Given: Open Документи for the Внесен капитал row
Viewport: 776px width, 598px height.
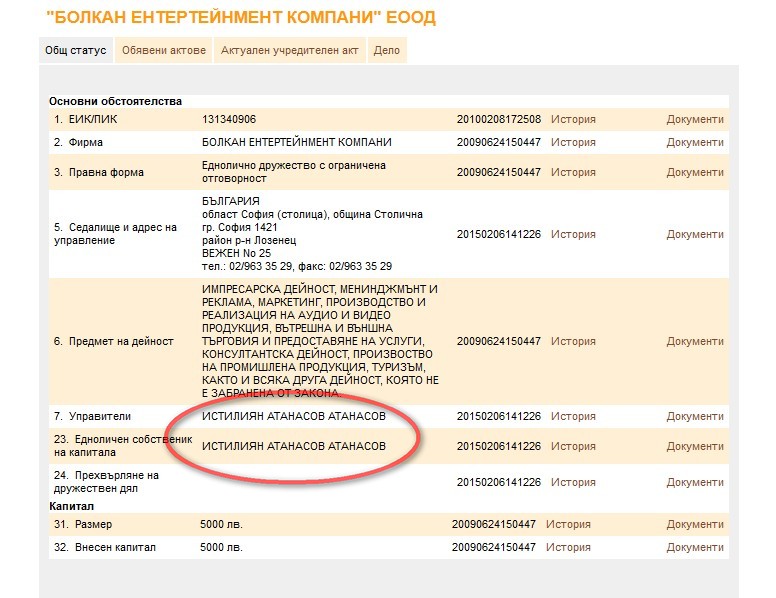Looking at the screenshot, I should 694,547.
